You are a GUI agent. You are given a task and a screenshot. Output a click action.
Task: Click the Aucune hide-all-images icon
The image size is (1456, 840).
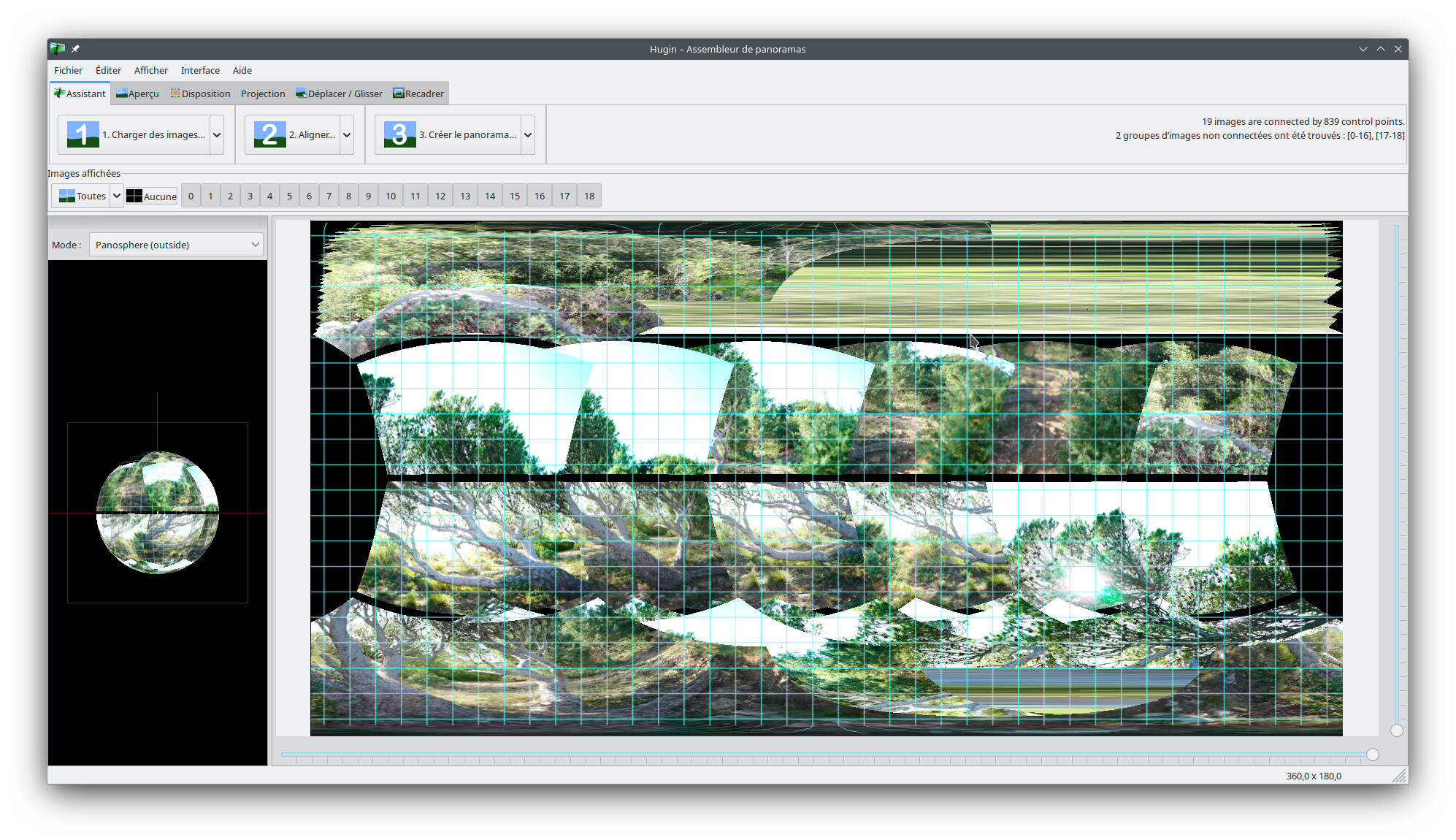pyautogui.click(x=134, y=196)
